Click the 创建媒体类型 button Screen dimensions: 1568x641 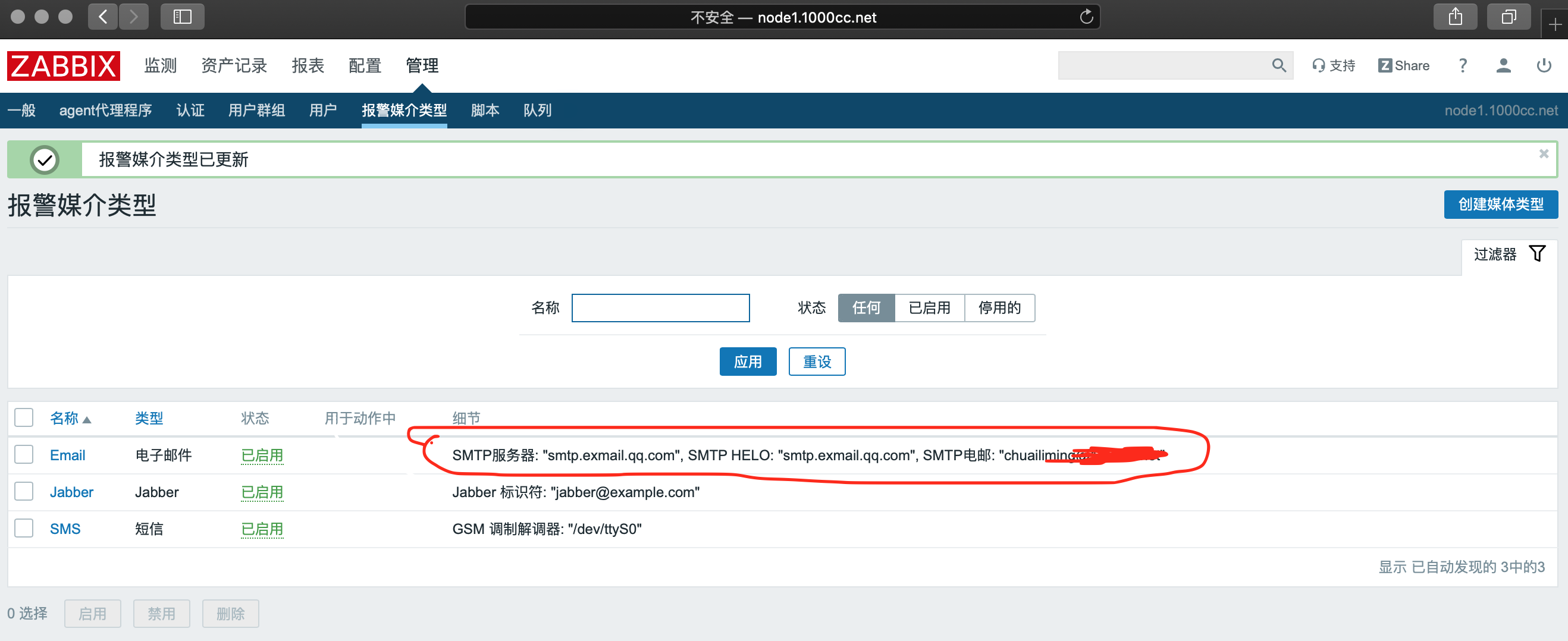(1500, 205)
